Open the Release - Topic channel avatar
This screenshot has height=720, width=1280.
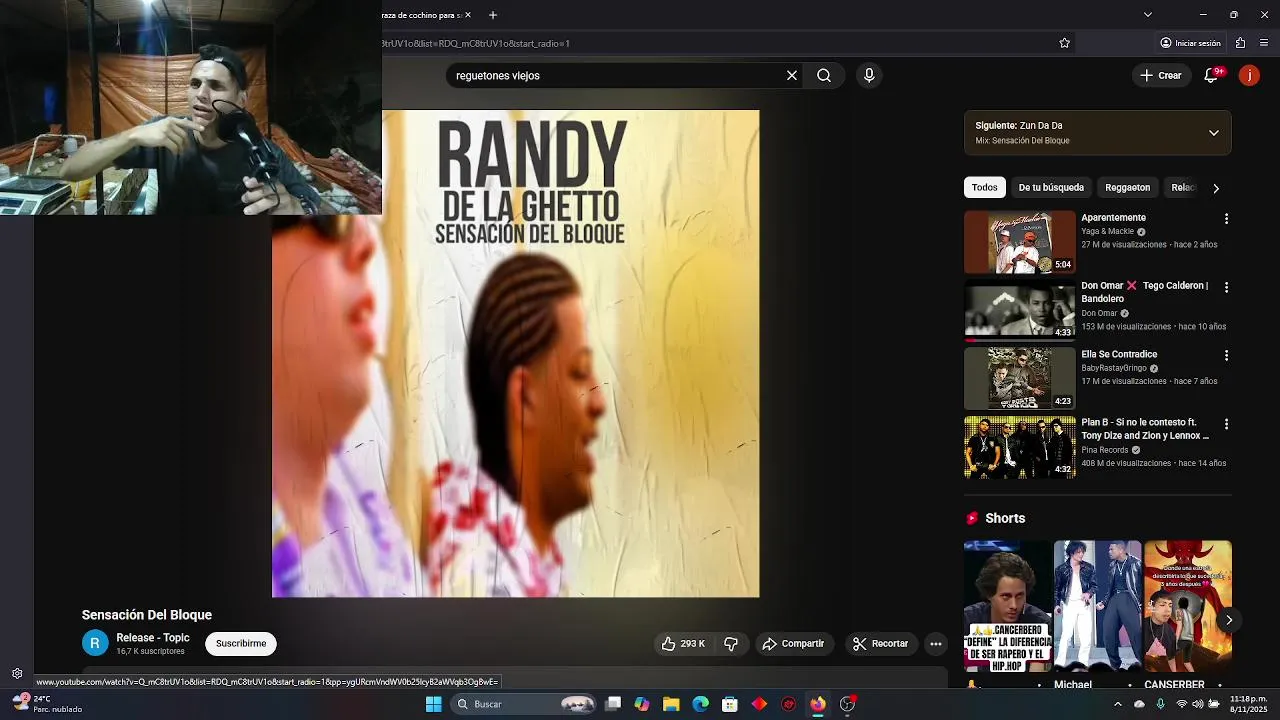[x=95, y=643]
